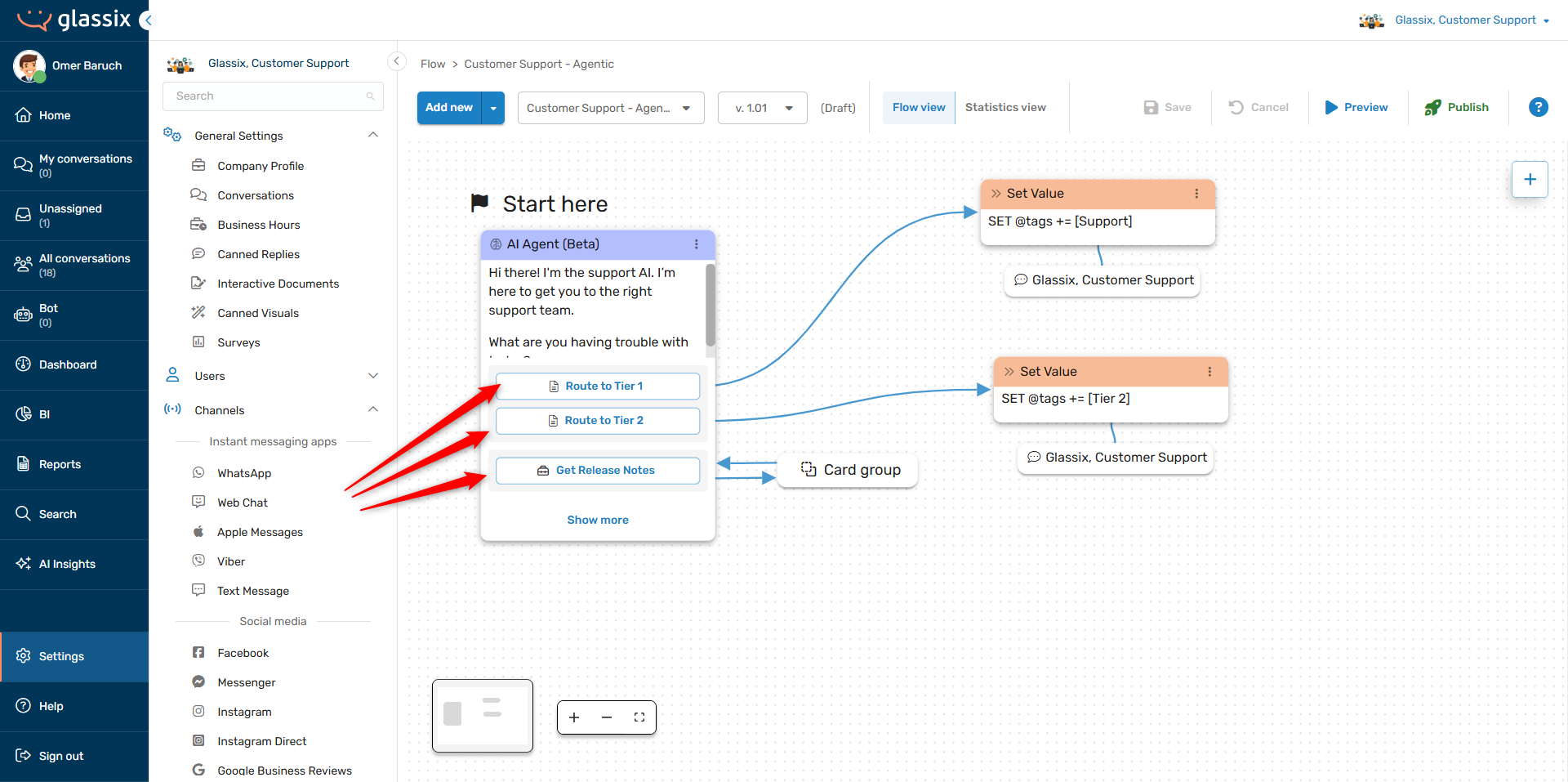Open Help in sidebar
Viewport: 1568px width, 782px height.
pyautogui.click(x=74, y=707)
